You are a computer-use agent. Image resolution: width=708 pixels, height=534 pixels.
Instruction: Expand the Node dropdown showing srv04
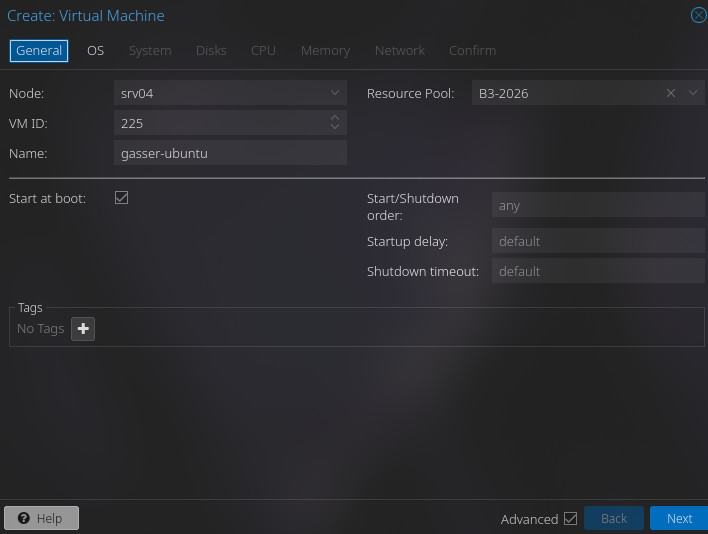[335, 93]
